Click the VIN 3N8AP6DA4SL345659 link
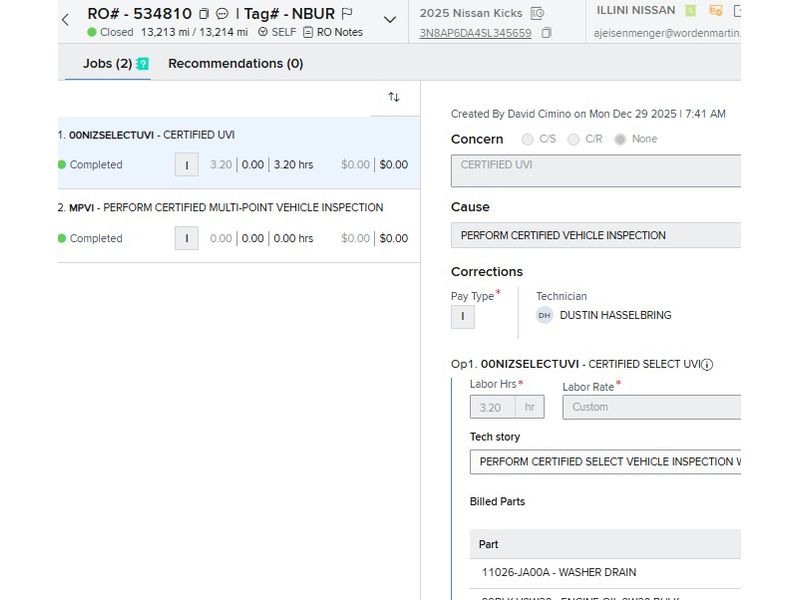 click(x=475, y=33)
